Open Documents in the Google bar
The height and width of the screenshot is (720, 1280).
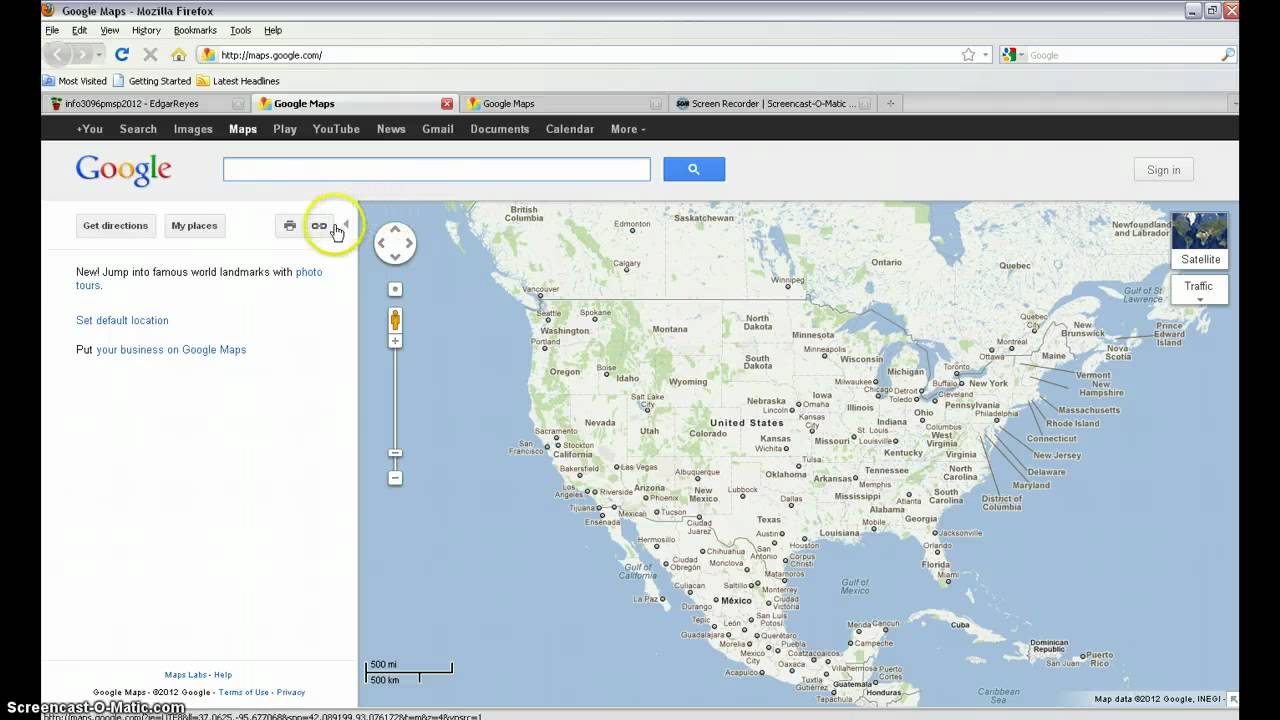coord(500,129)
